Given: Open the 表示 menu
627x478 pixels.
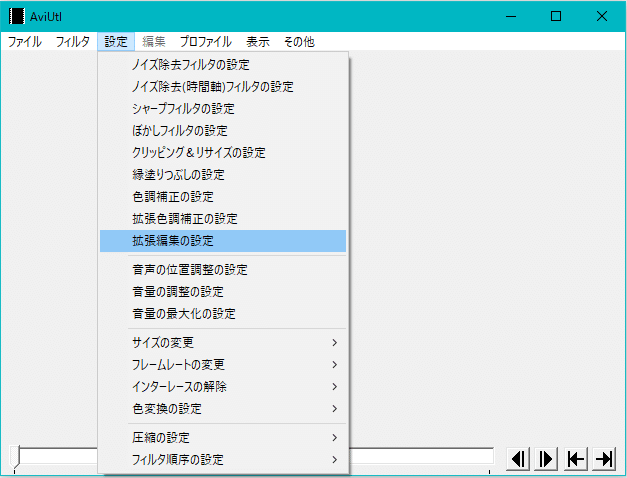Looking at the screenshot, I should pos(258,42).
